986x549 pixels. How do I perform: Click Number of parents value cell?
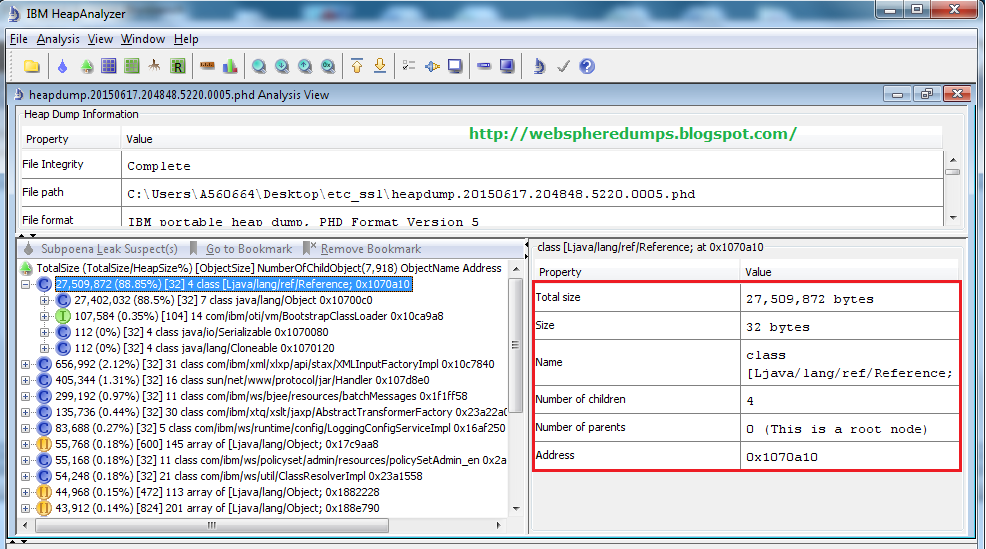point(850,428)
